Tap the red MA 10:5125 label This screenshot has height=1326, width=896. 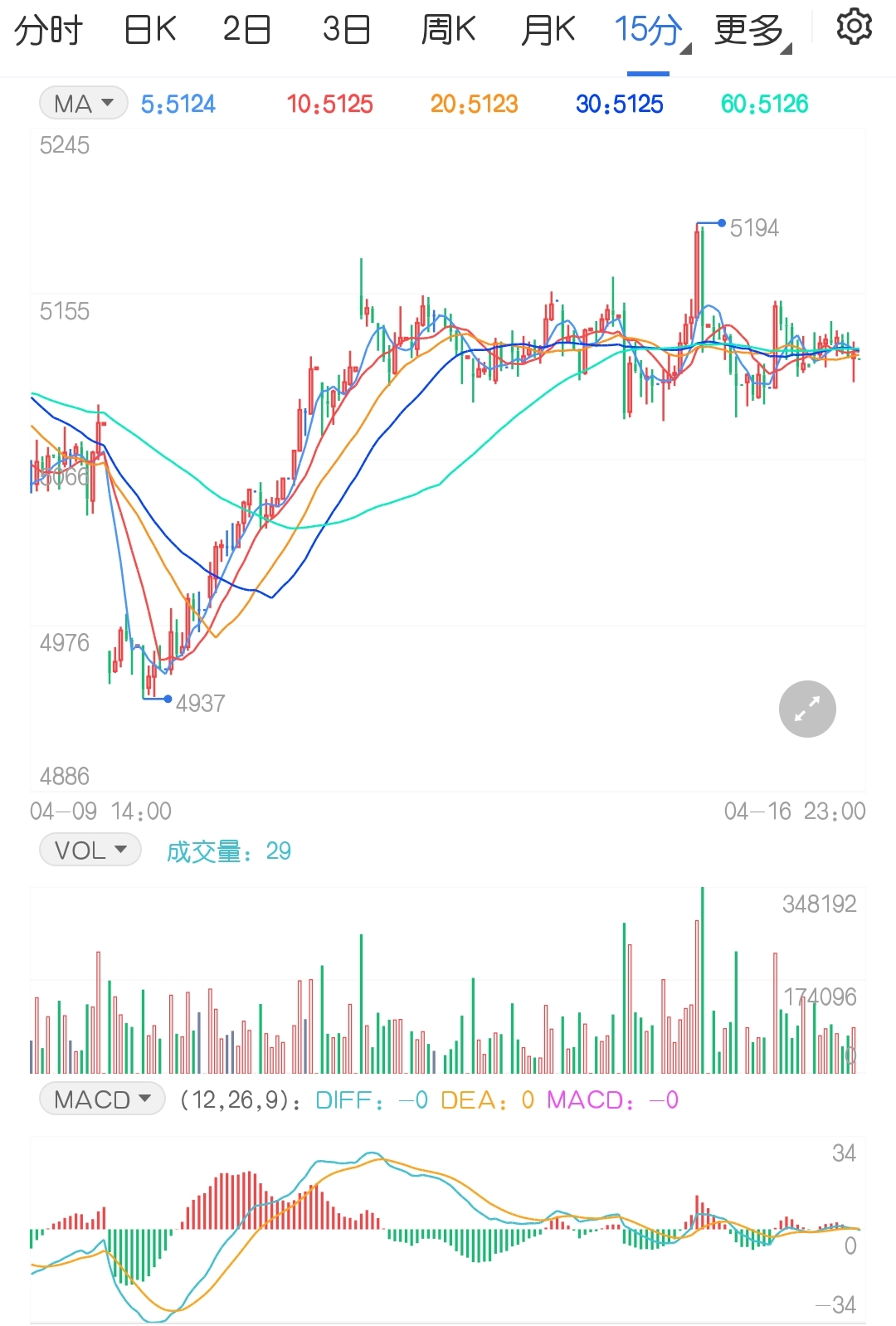coord(329,104)
